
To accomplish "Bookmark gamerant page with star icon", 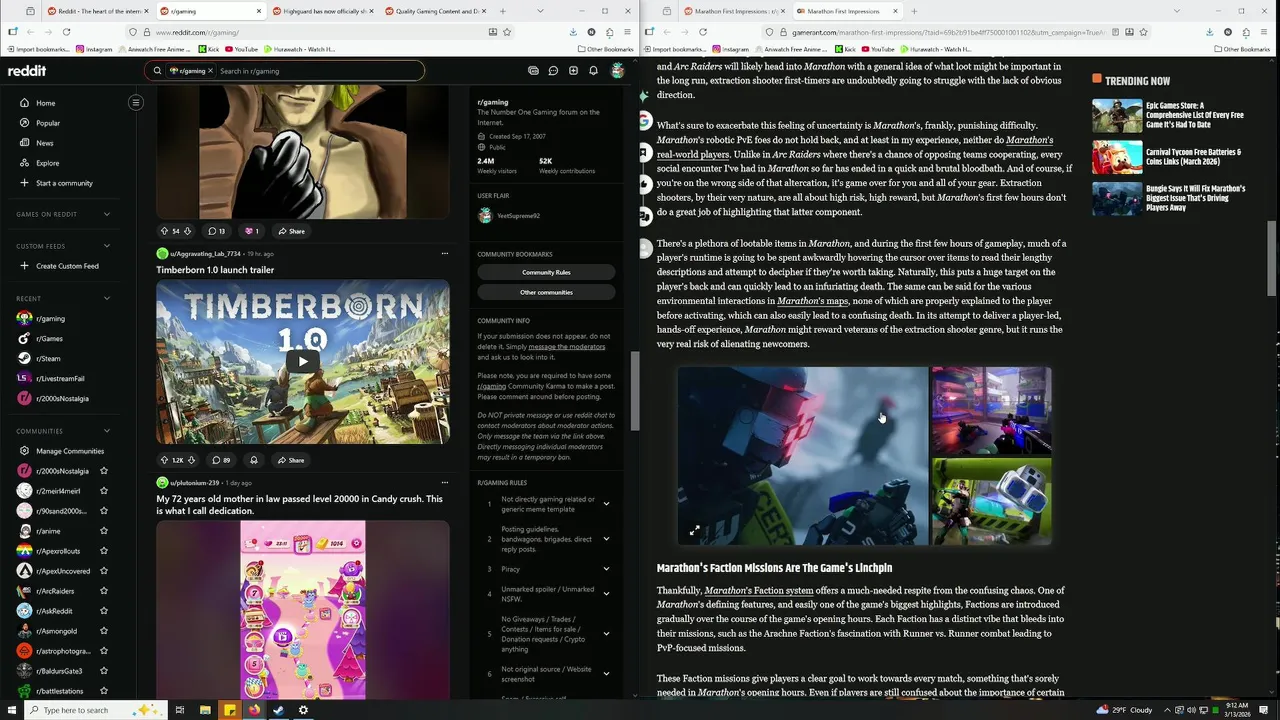I will [x=1143, y=32].
